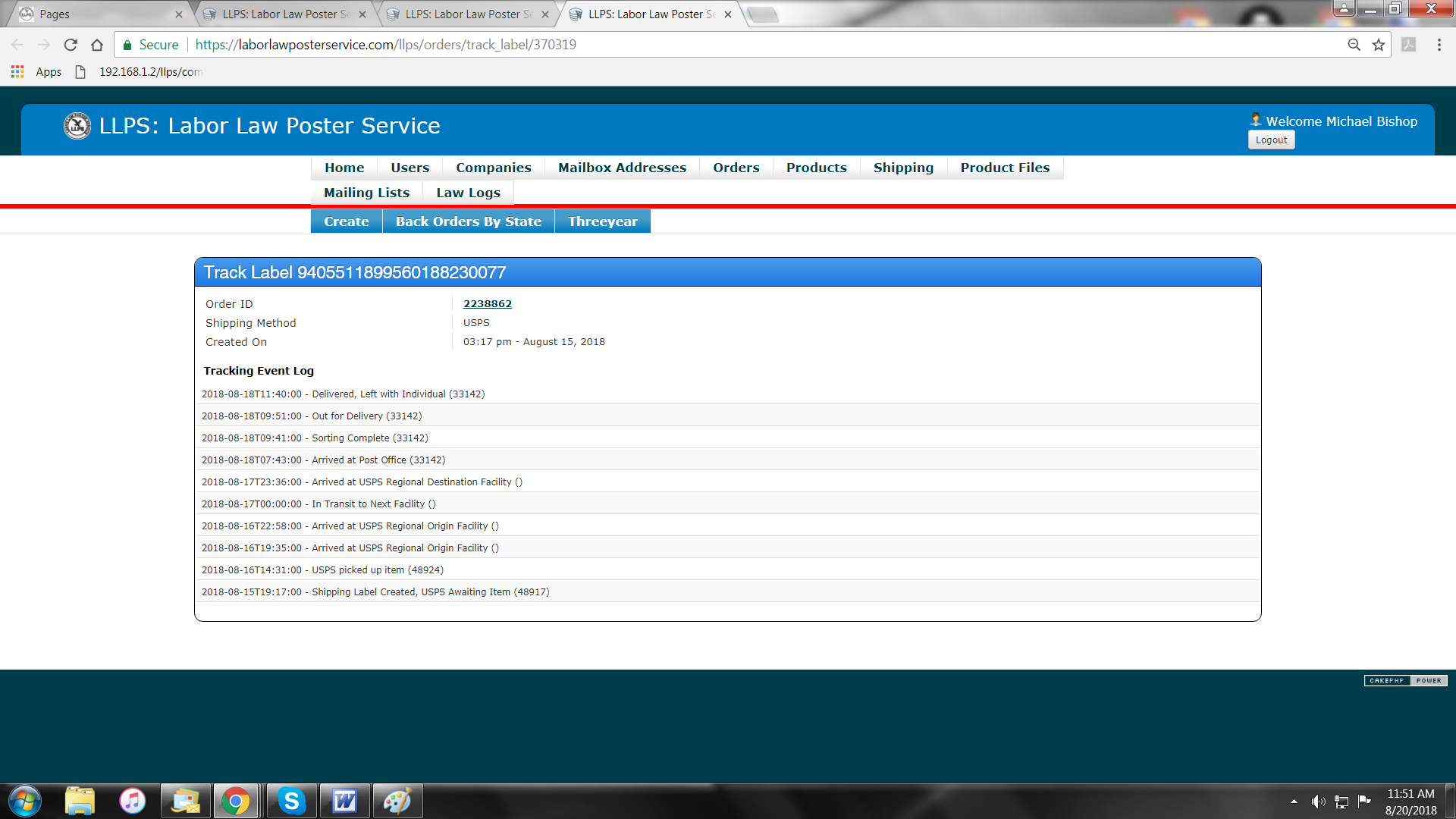Click the address bar zoom magnifier icon
The height and width of the screenshot is (819, 1456).
[1354, 45]
